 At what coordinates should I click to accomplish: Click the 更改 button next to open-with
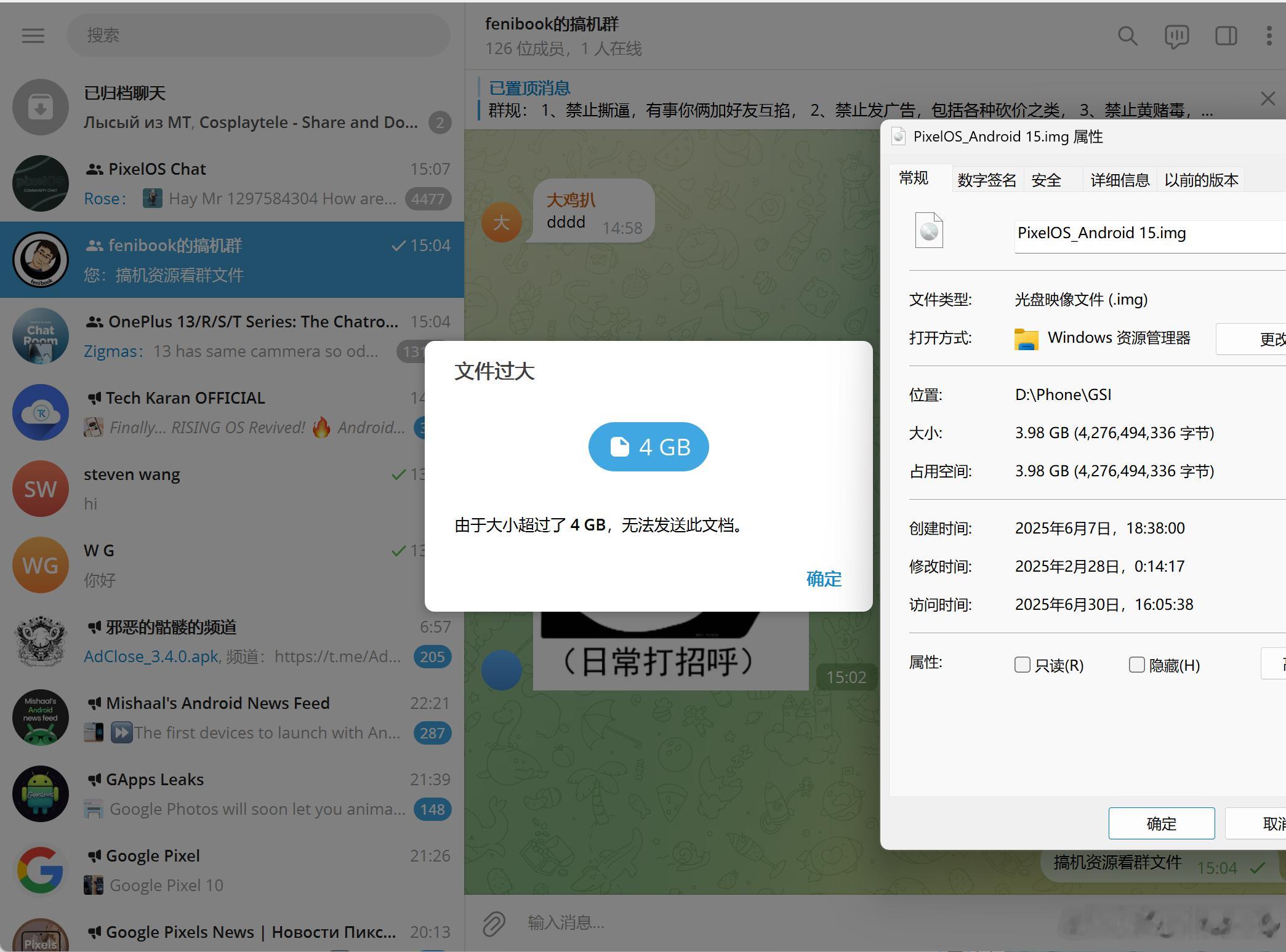tap(1251, 338)
